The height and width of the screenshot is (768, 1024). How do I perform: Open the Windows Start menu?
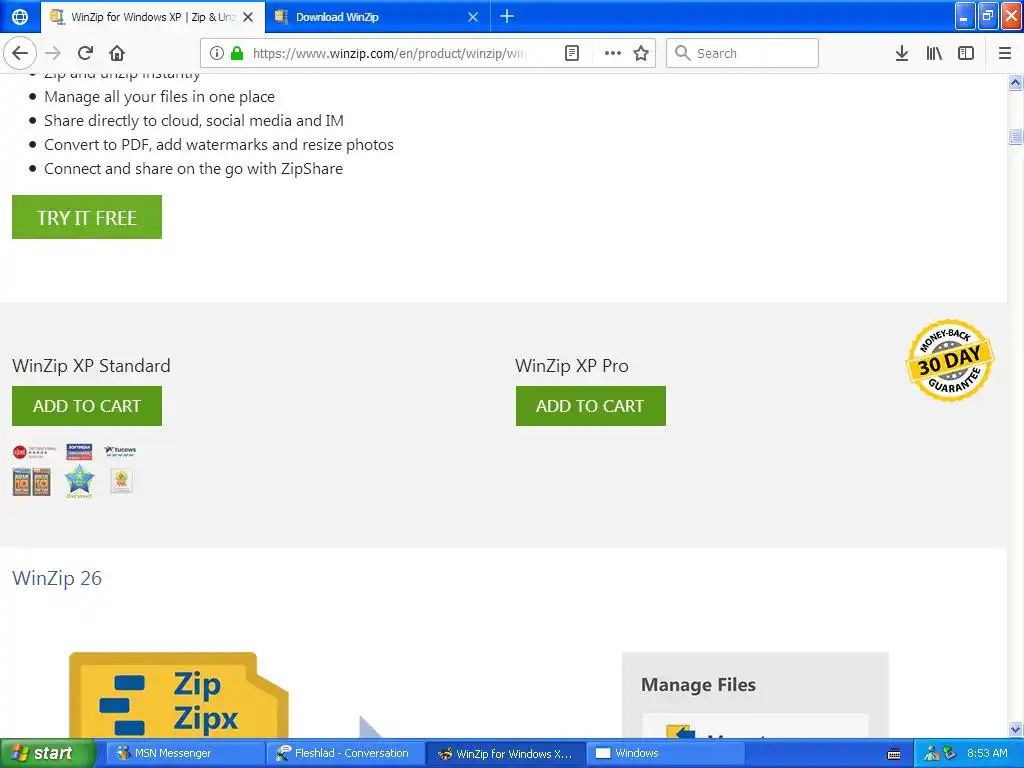(x=46, y=753)
